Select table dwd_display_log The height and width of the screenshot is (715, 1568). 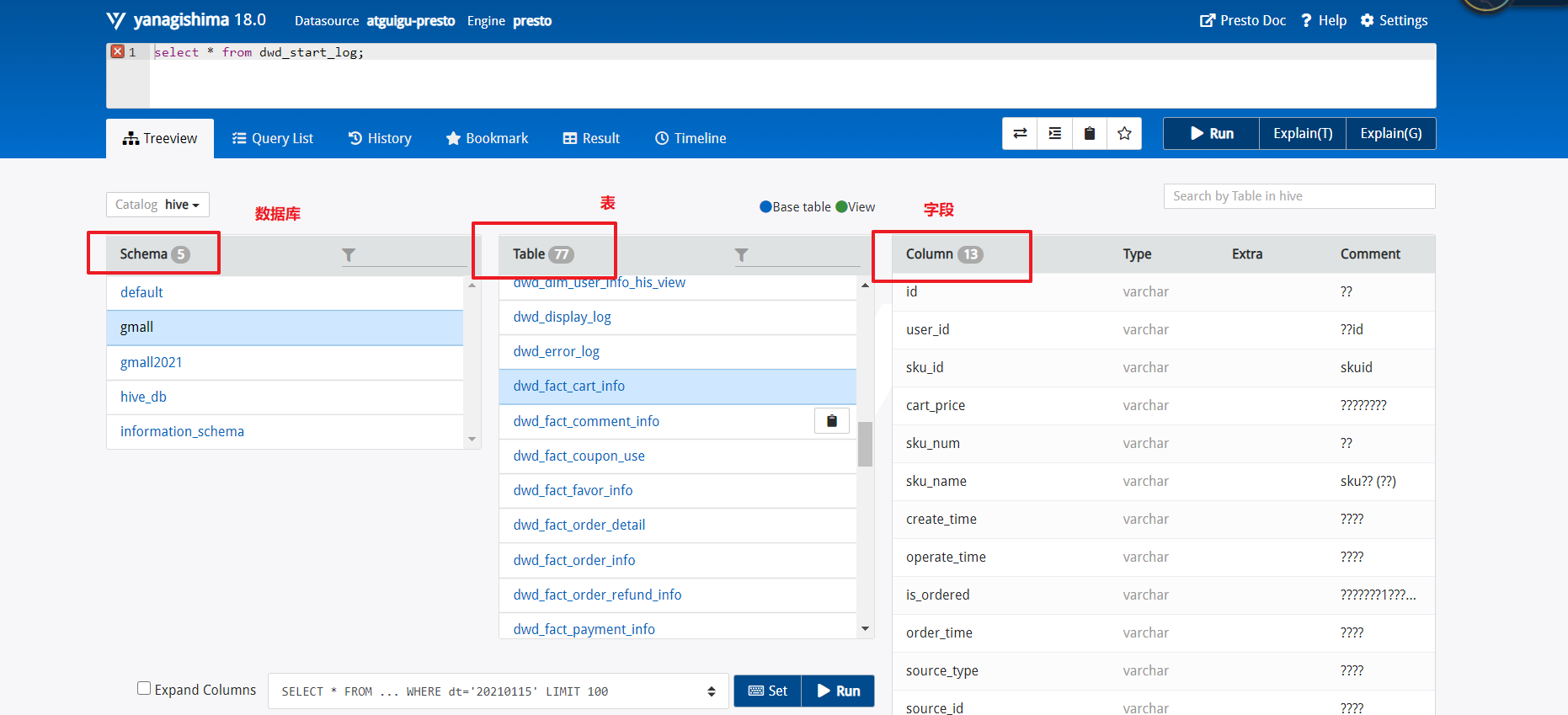coord(678,317)
